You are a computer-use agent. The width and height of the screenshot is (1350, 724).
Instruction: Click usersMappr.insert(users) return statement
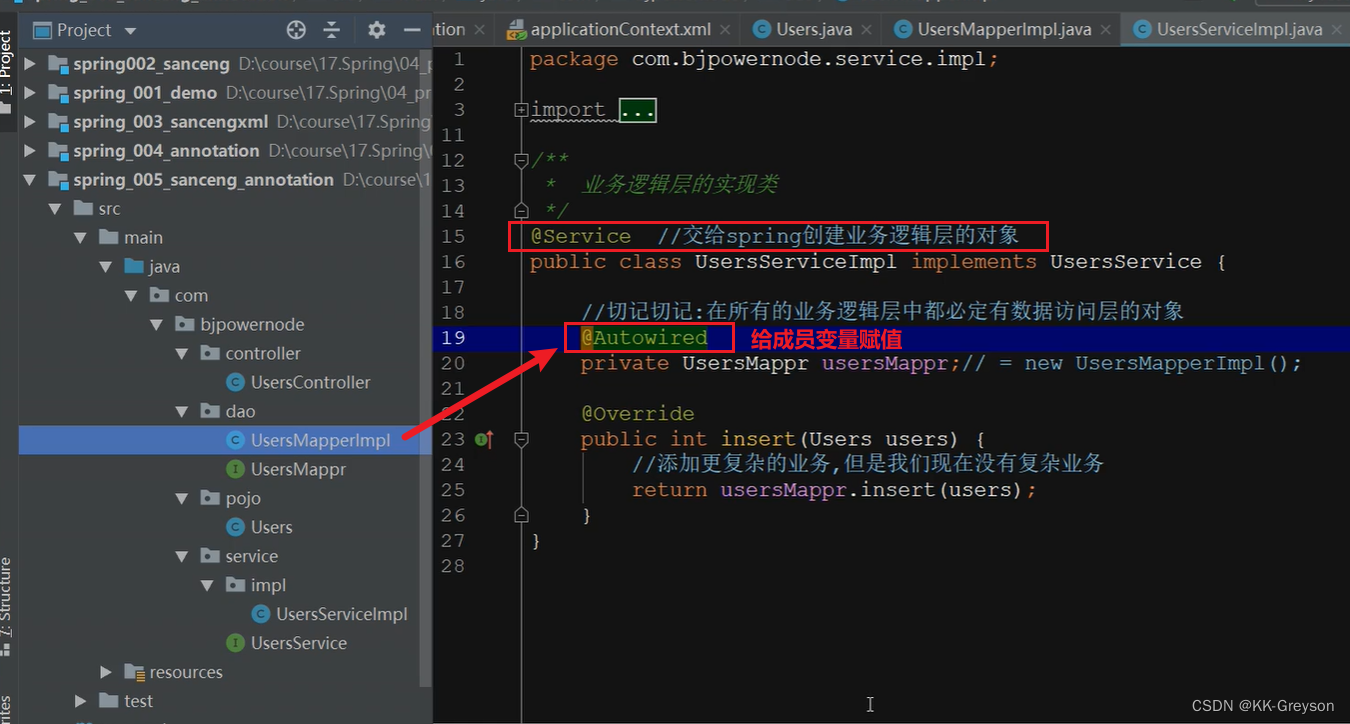point(834,490)
